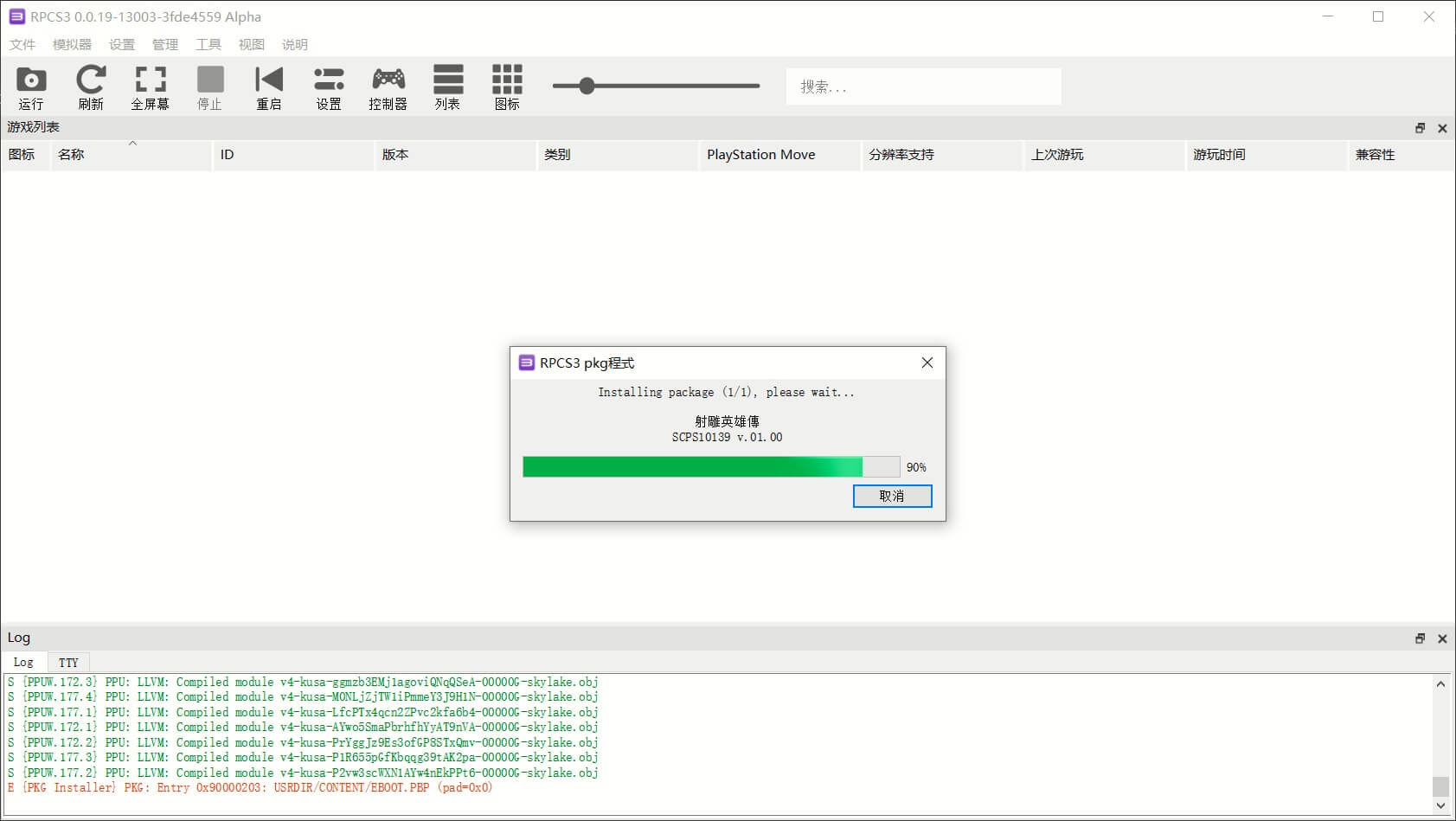Image resolution: width=1456 pixels, height=821 pixels.
Task: Select the 刷新 (Refresh) icon
Action: tap(90, 87)
